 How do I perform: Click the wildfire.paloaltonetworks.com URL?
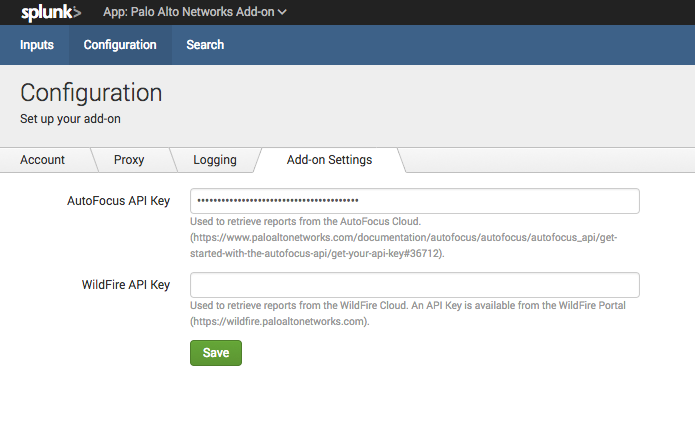pyautogui.click(x=279, y=322)
